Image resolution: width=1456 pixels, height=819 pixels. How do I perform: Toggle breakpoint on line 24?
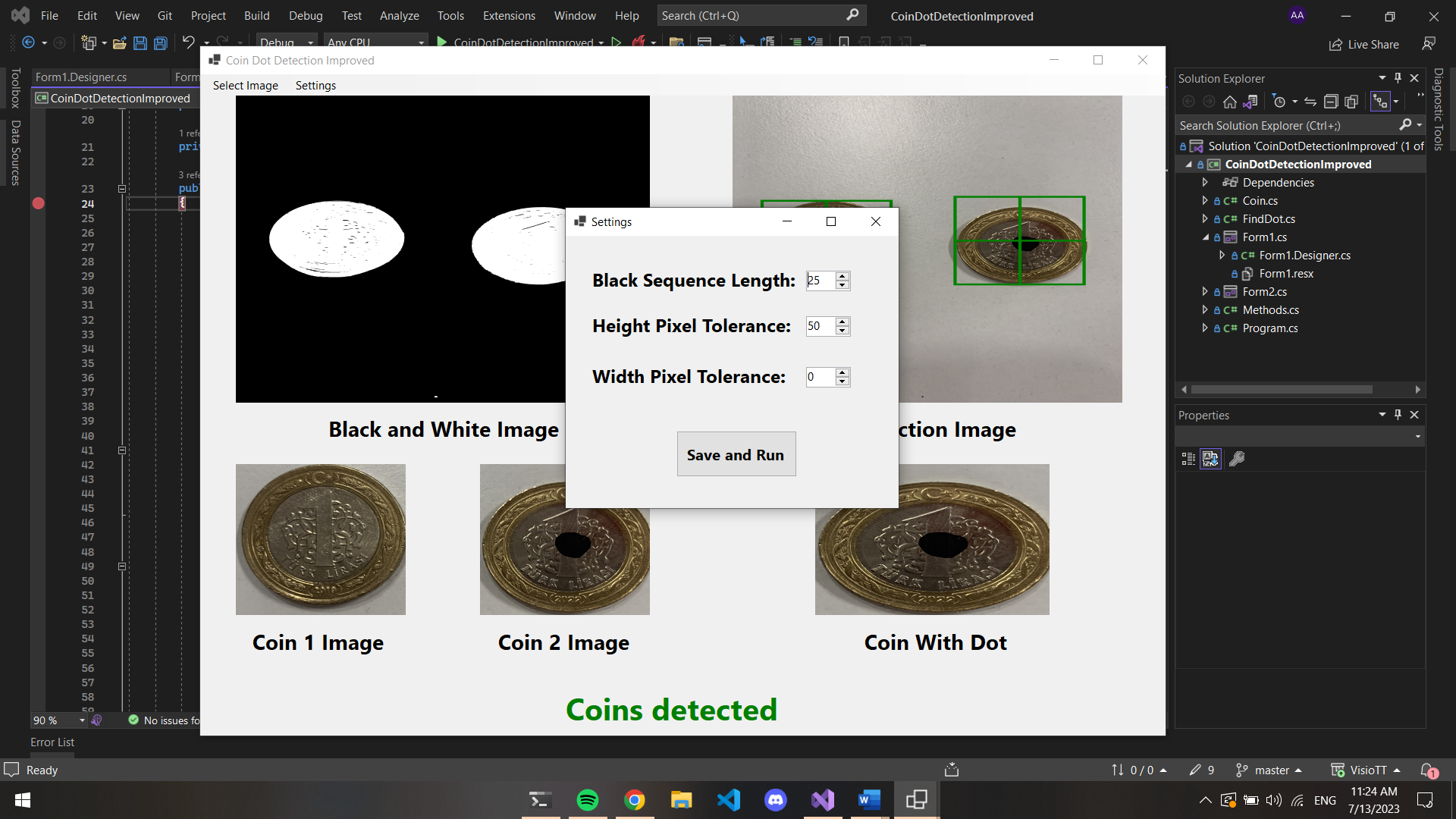[39, 203]
